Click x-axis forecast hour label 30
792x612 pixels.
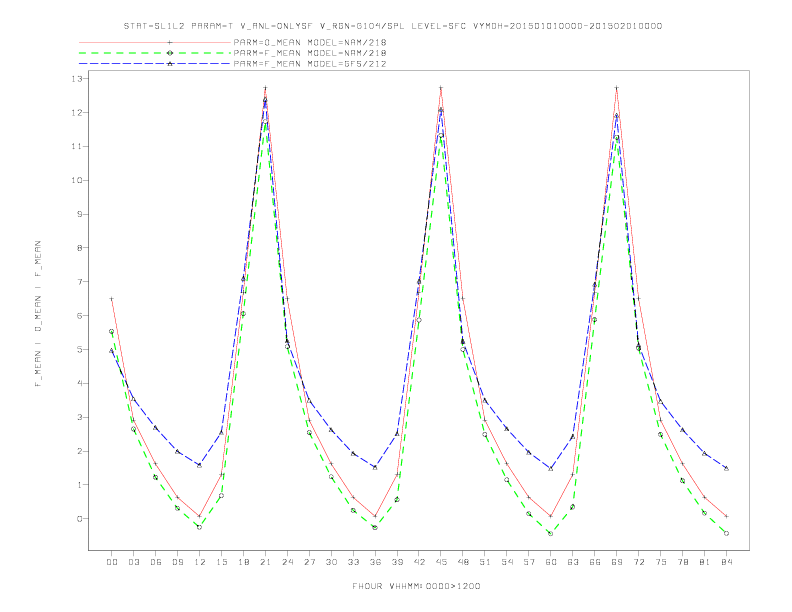point(331,562)
